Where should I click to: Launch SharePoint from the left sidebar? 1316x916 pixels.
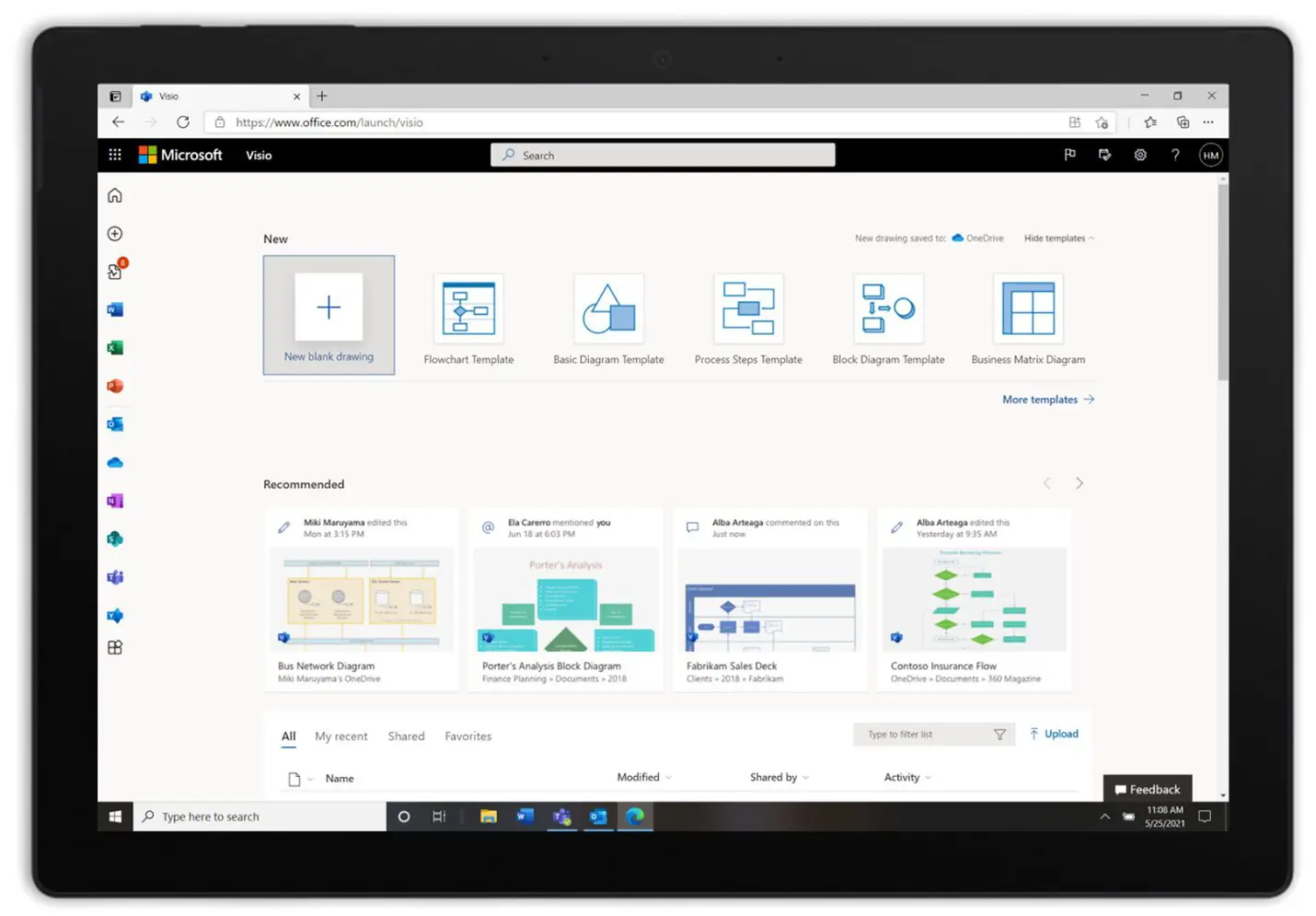115,539
